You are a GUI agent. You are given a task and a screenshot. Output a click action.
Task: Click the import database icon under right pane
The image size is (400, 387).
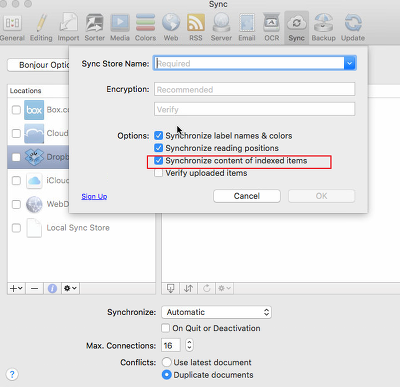(x=170, y=288)
